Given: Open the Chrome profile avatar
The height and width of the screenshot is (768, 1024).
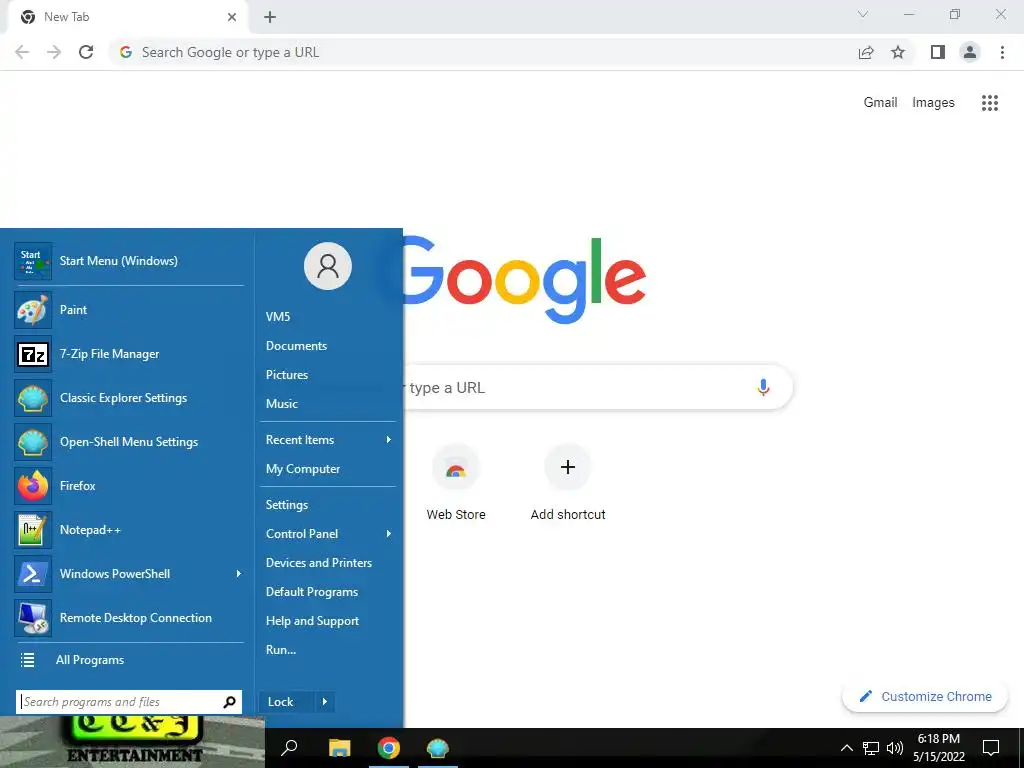Looking at the screenshot, I should 970,52.
